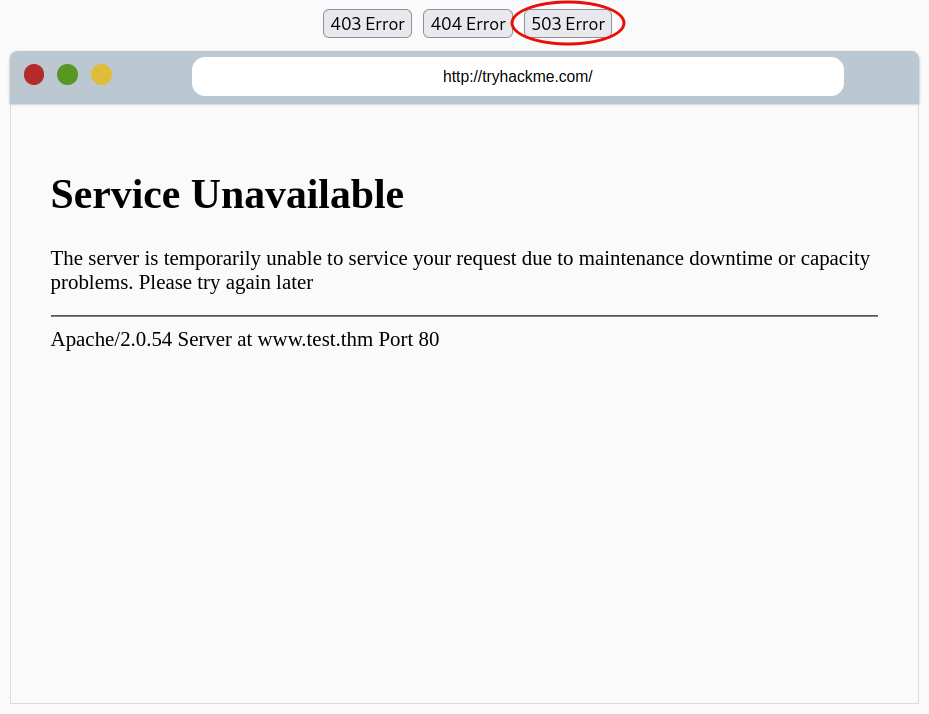Viewport: 929px width, 714px height.
Task: Select the 403 Error button
Action: [367, 23]
